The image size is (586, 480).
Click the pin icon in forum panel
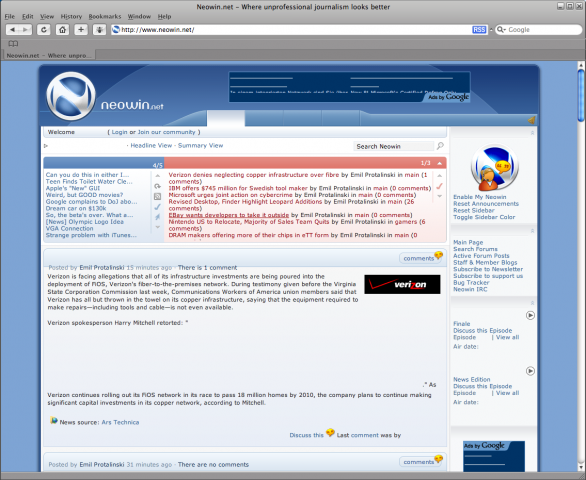point(157,217)
